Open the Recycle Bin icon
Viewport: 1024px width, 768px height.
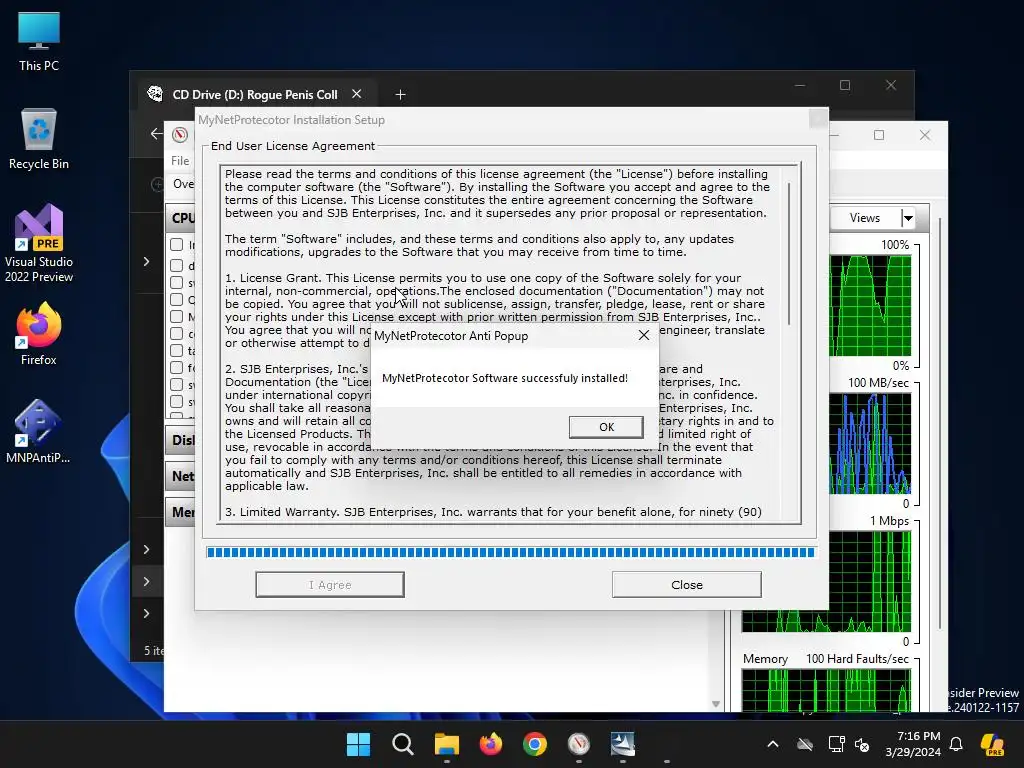tap(39, 139)
